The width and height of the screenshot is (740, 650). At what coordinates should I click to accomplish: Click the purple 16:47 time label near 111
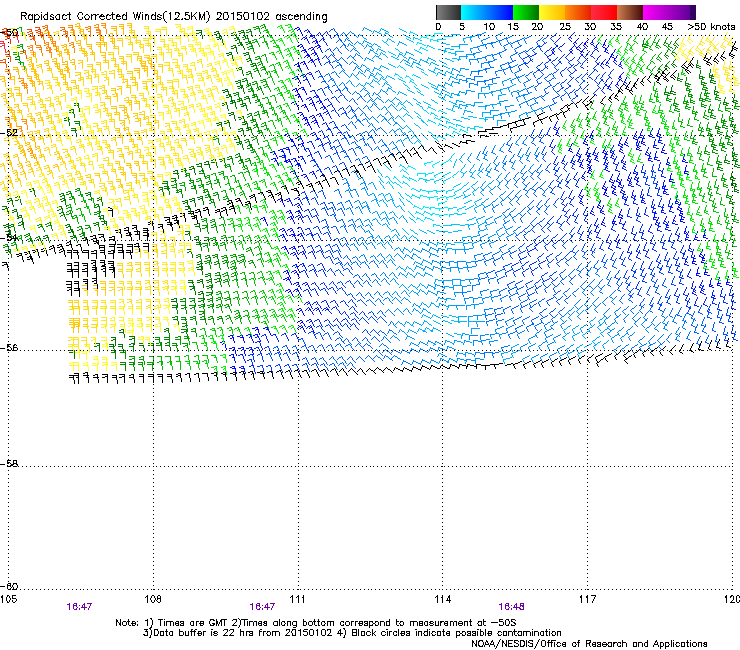point(262,607)
